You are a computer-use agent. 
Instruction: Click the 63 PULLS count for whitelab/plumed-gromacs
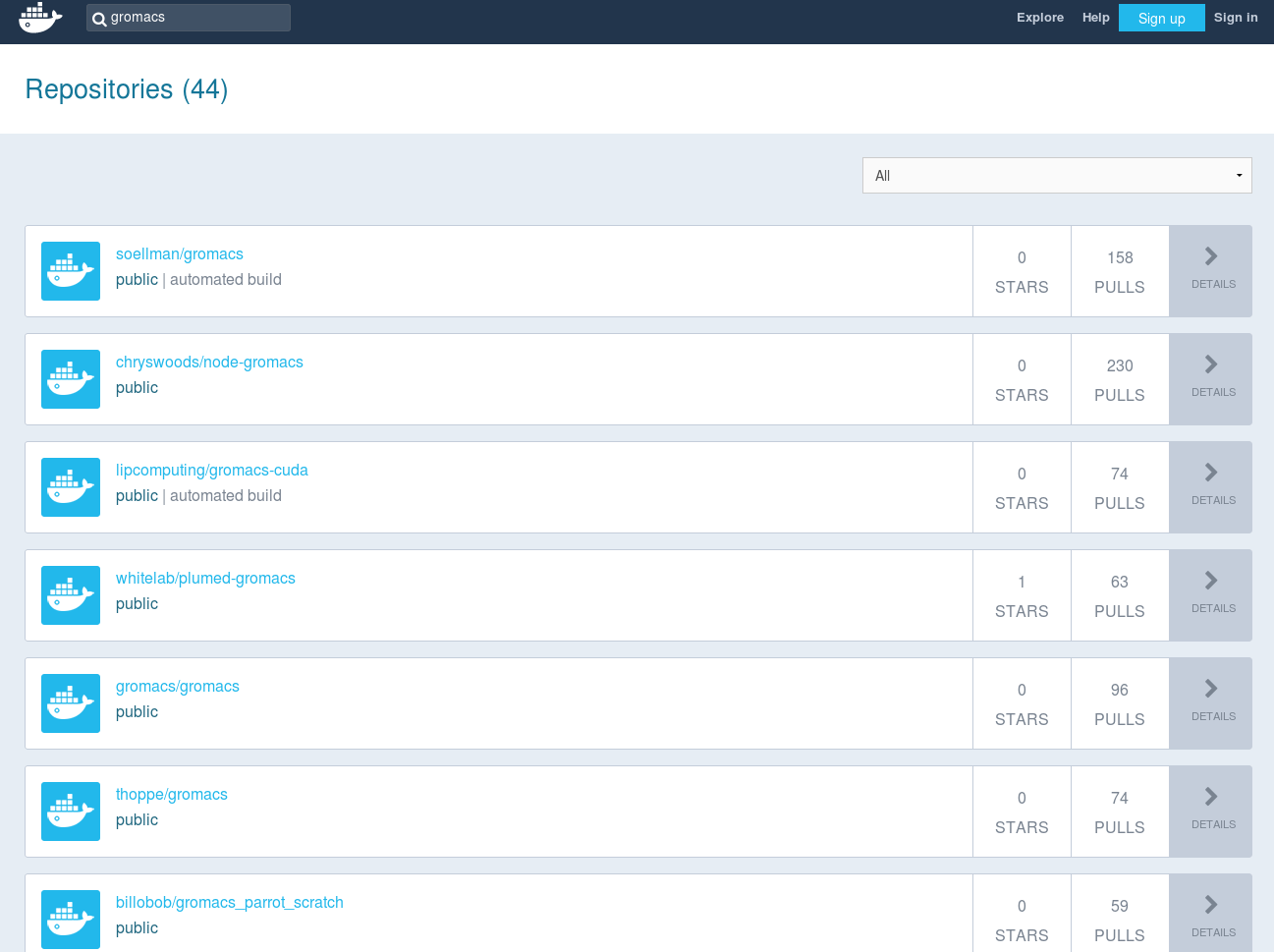(1120, 595)
